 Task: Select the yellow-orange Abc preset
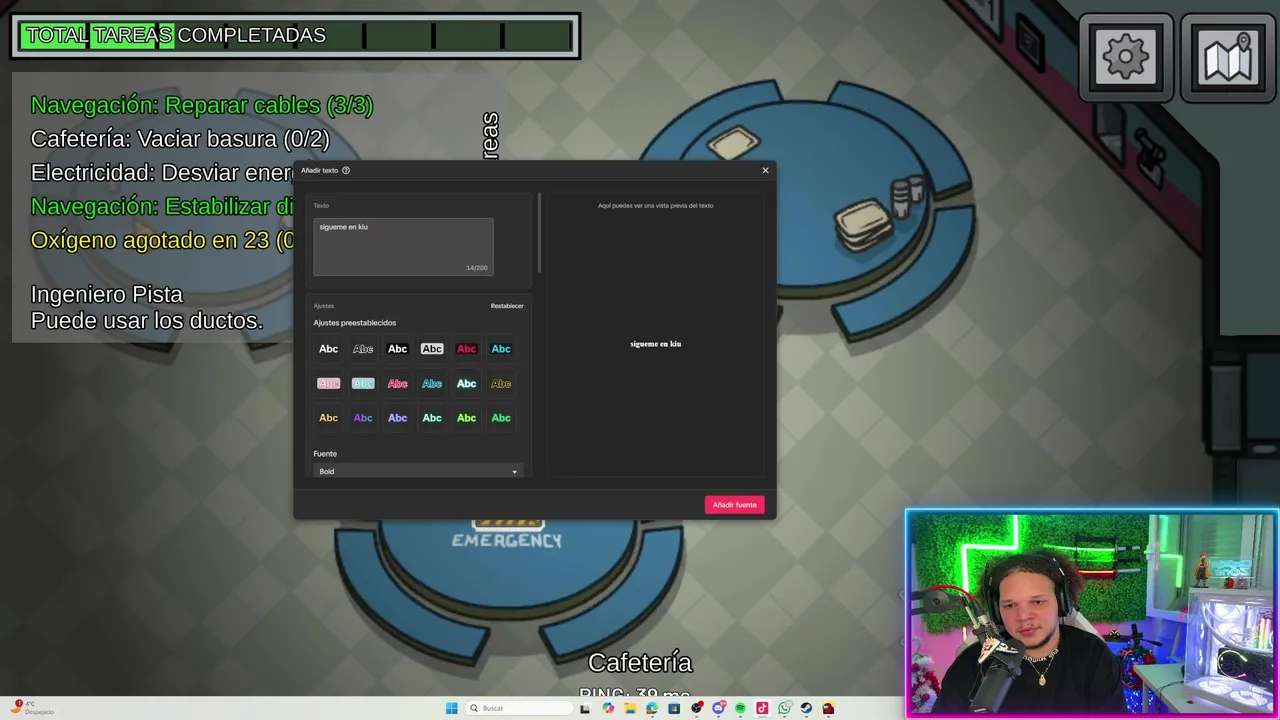[x=328, y=418]
